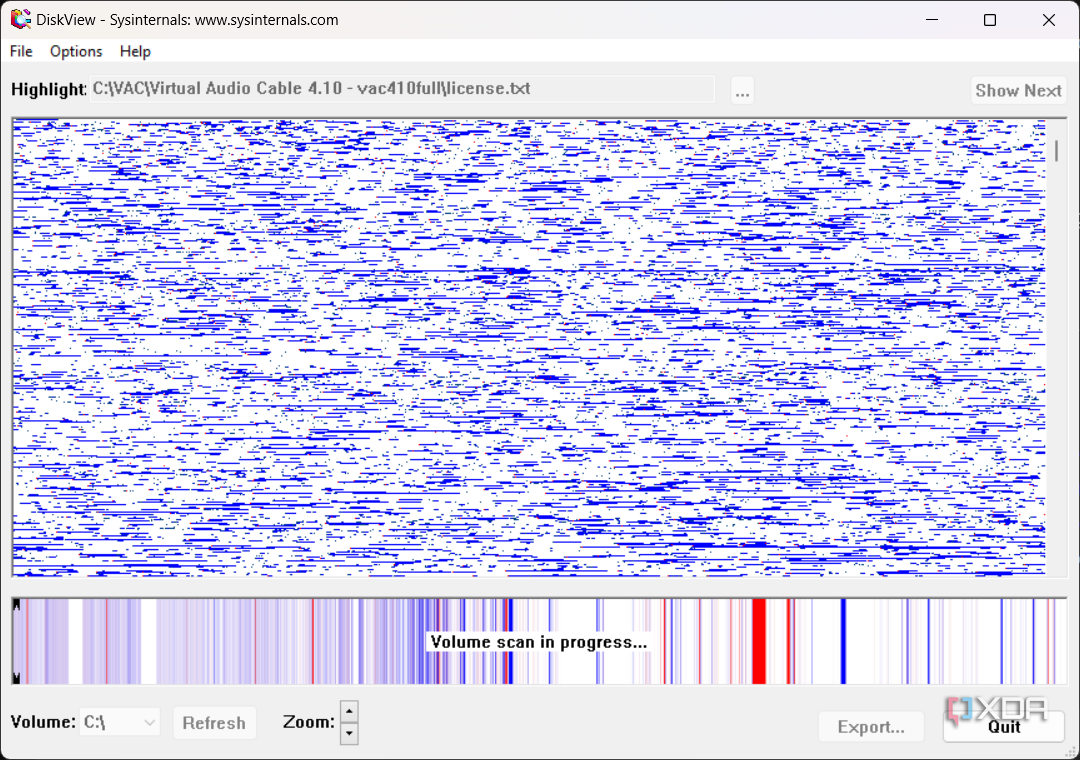Click the Show Next button
The height and width of the screenshot is (760, 1080).
1018,91
